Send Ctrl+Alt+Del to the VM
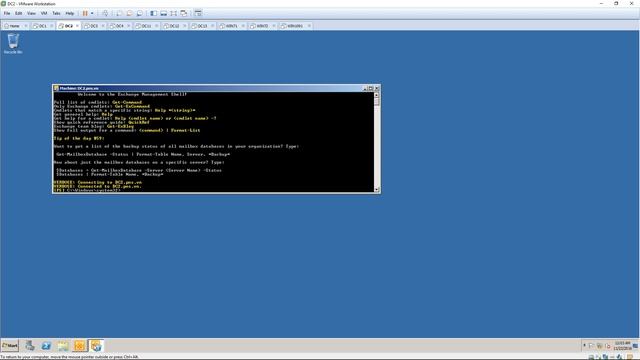The height and width of the screenshot is (360, 640). (105, 13)
